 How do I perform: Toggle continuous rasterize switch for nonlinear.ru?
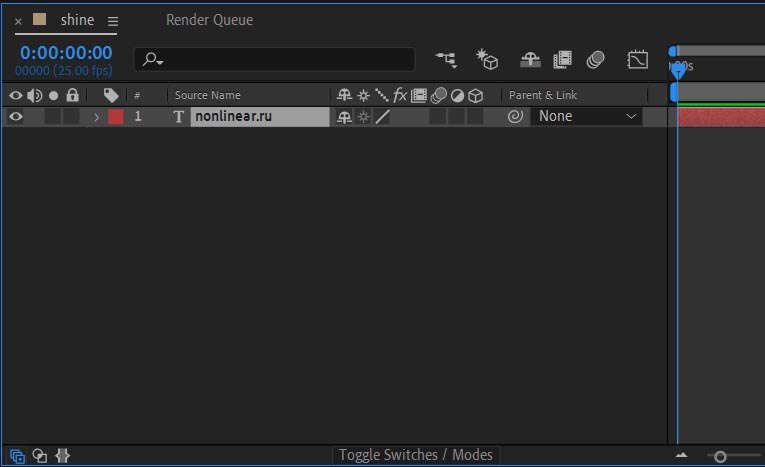point(363,117)
